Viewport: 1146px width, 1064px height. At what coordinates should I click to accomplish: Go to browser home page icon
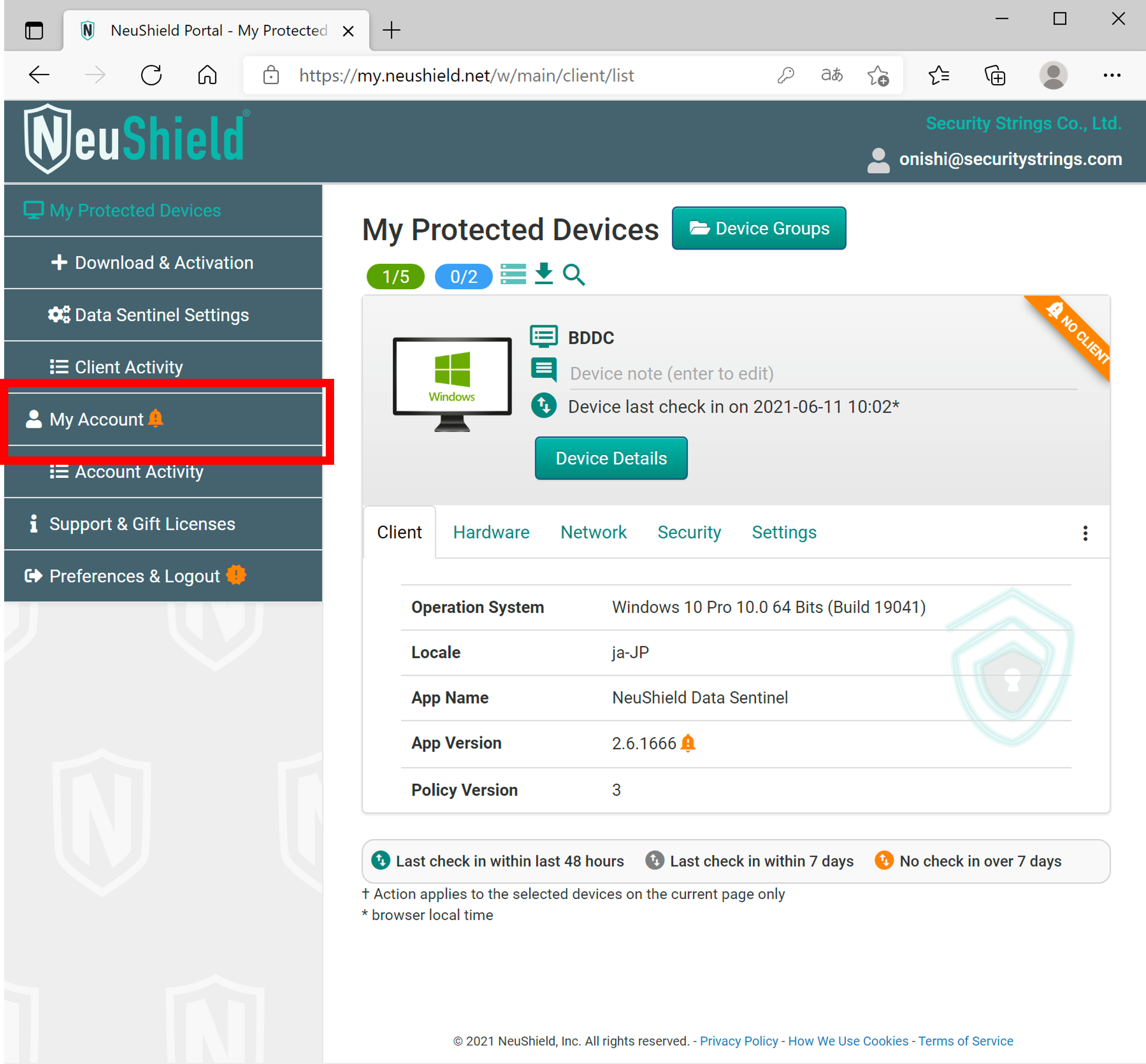coord(207,75)
